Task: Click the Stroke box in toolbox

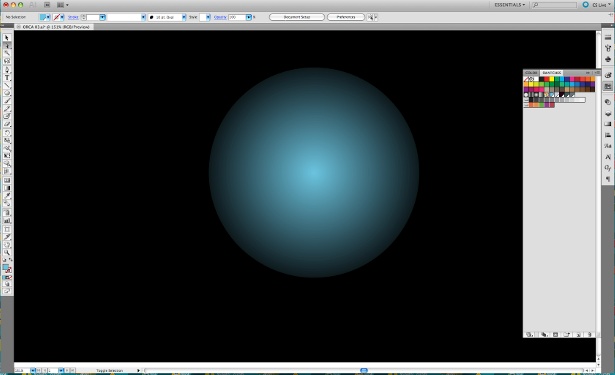Action: pos(9,270)
